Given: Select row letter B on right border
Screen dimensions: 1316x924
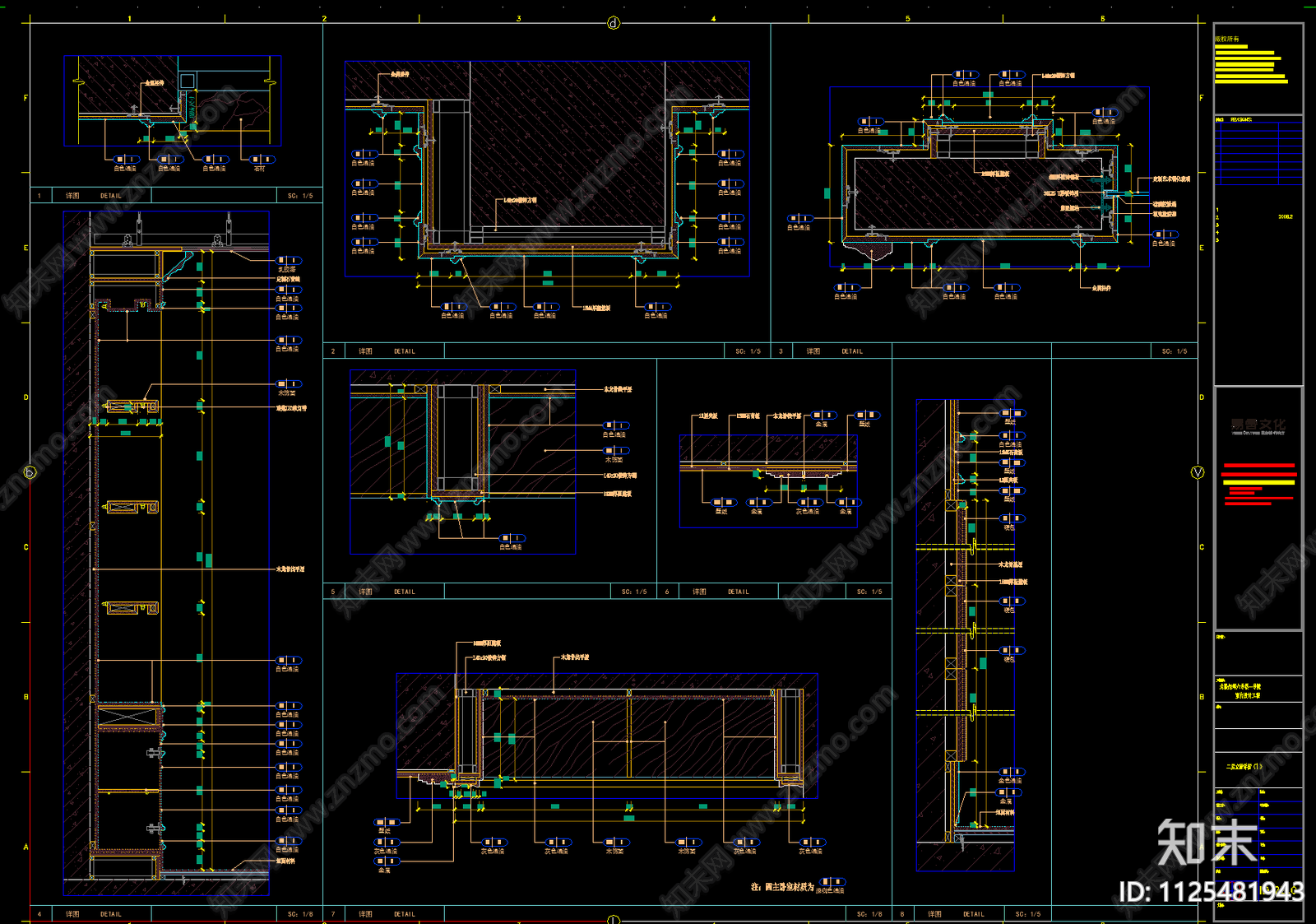Looking at the screenshot, I should [1202, 697].
